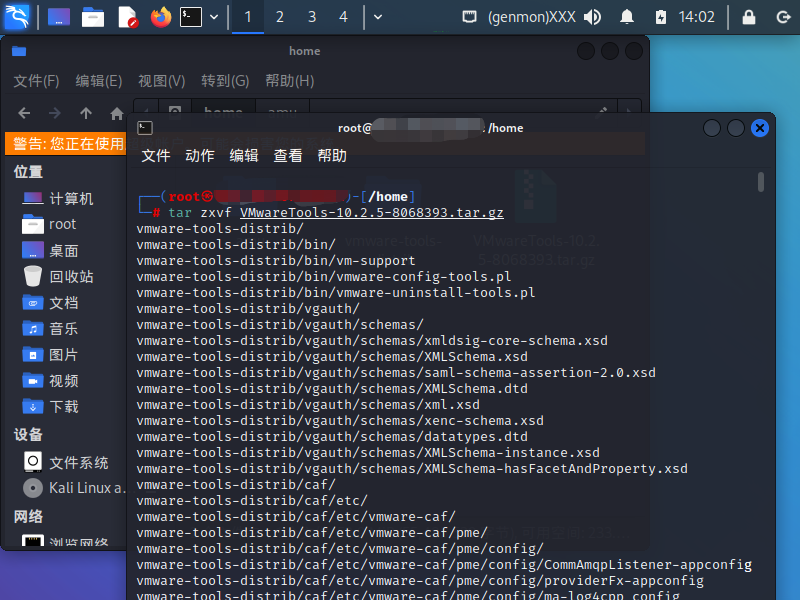Switch to workspace 4
800x600 pixels.
[343, 17]
